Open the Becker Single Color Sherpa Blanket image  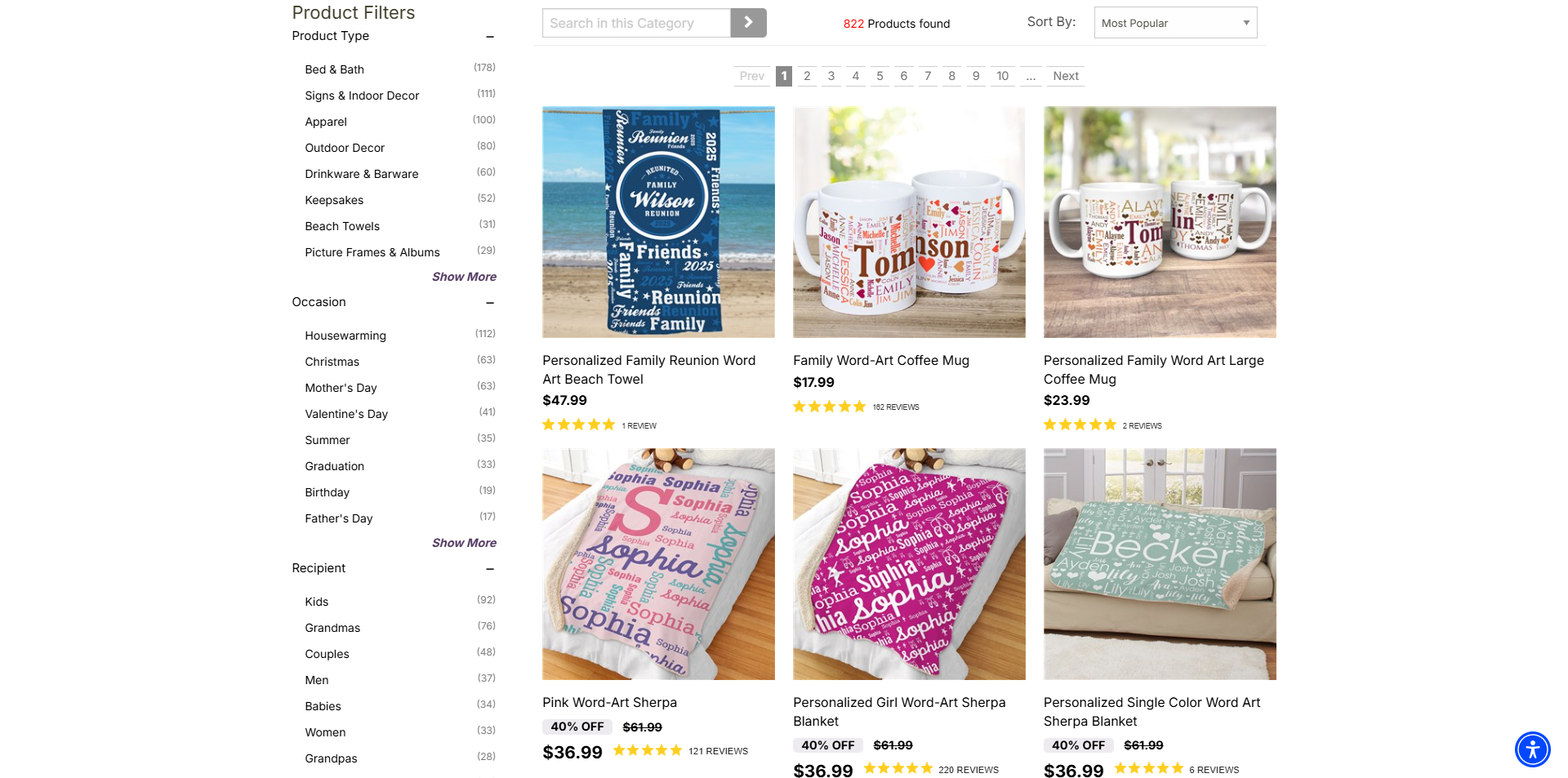point(1160,564)
